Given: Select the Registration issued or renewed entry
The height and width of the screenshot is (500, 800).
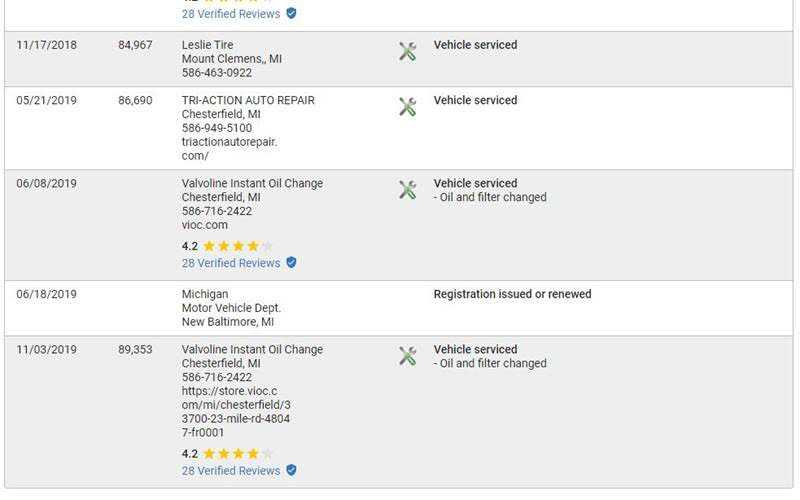Looking at the screenshot, I should click(x=512, y=294).
